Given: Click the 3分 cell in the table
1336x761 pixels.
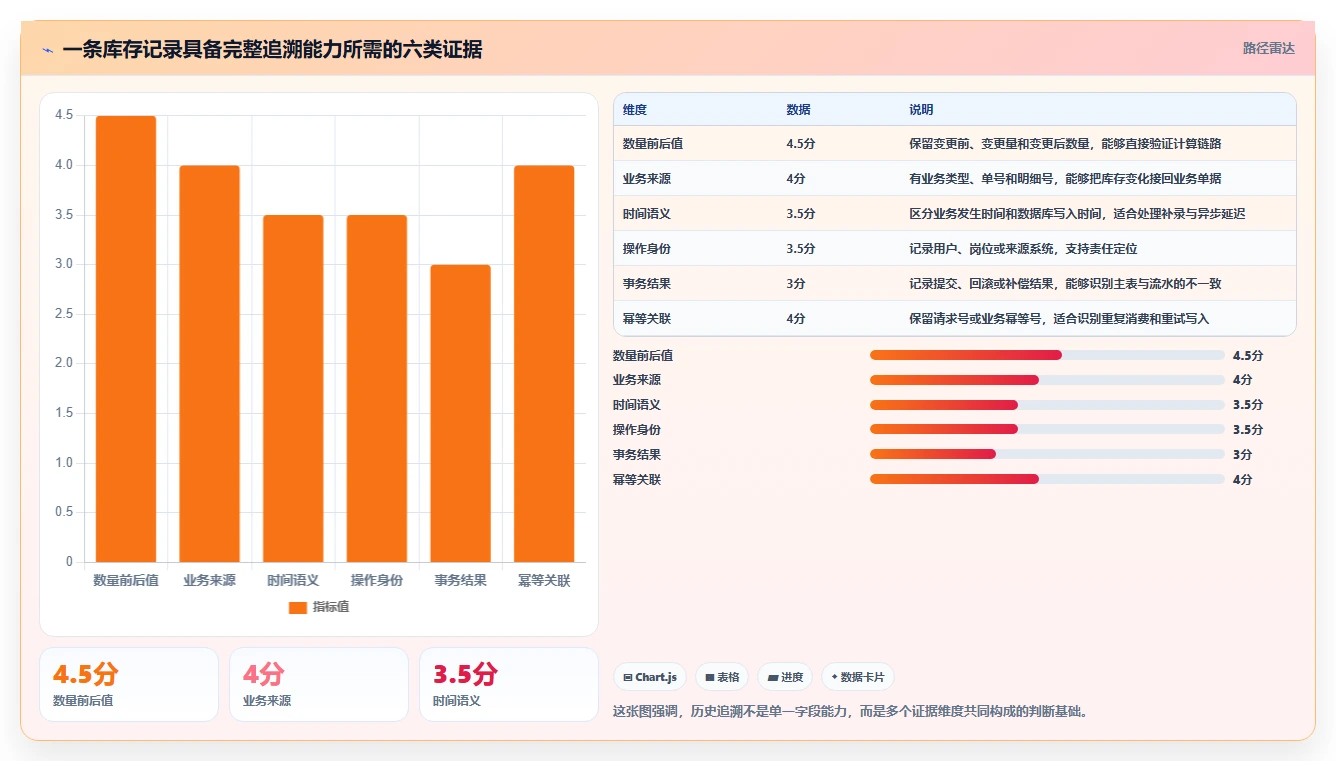Looking at the screenshot, I should (796, 284).
